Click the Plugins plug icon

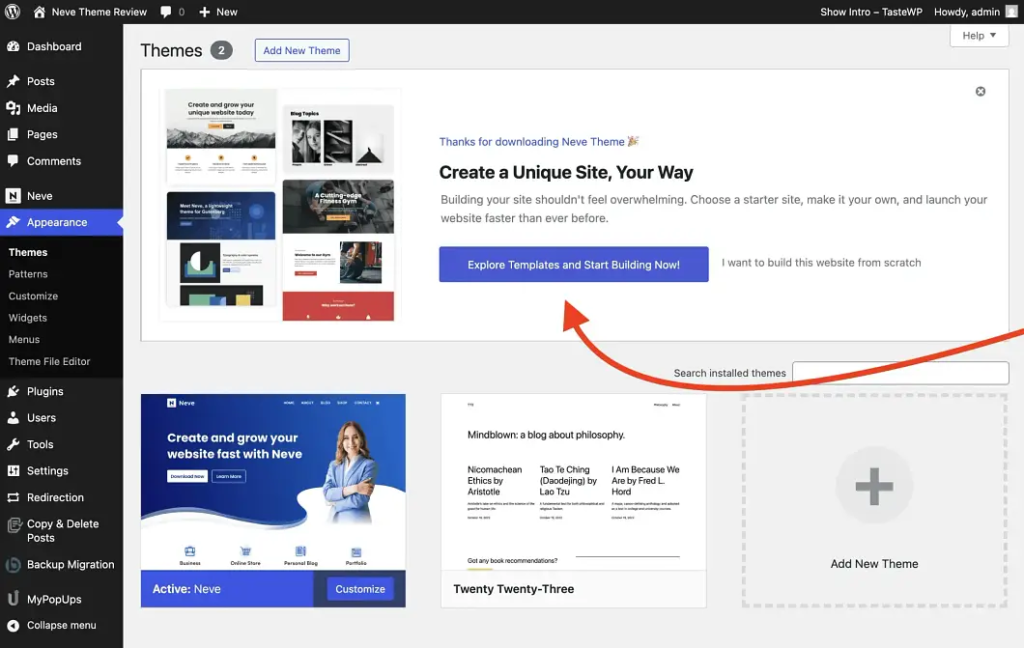(x=13, y=391)
